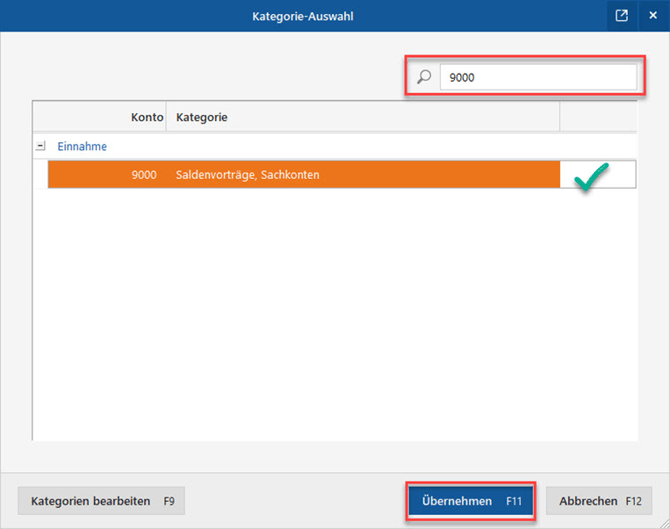
Task: Click the F11 shortcut label on Übernehmen
Action: tap(514, 501)
